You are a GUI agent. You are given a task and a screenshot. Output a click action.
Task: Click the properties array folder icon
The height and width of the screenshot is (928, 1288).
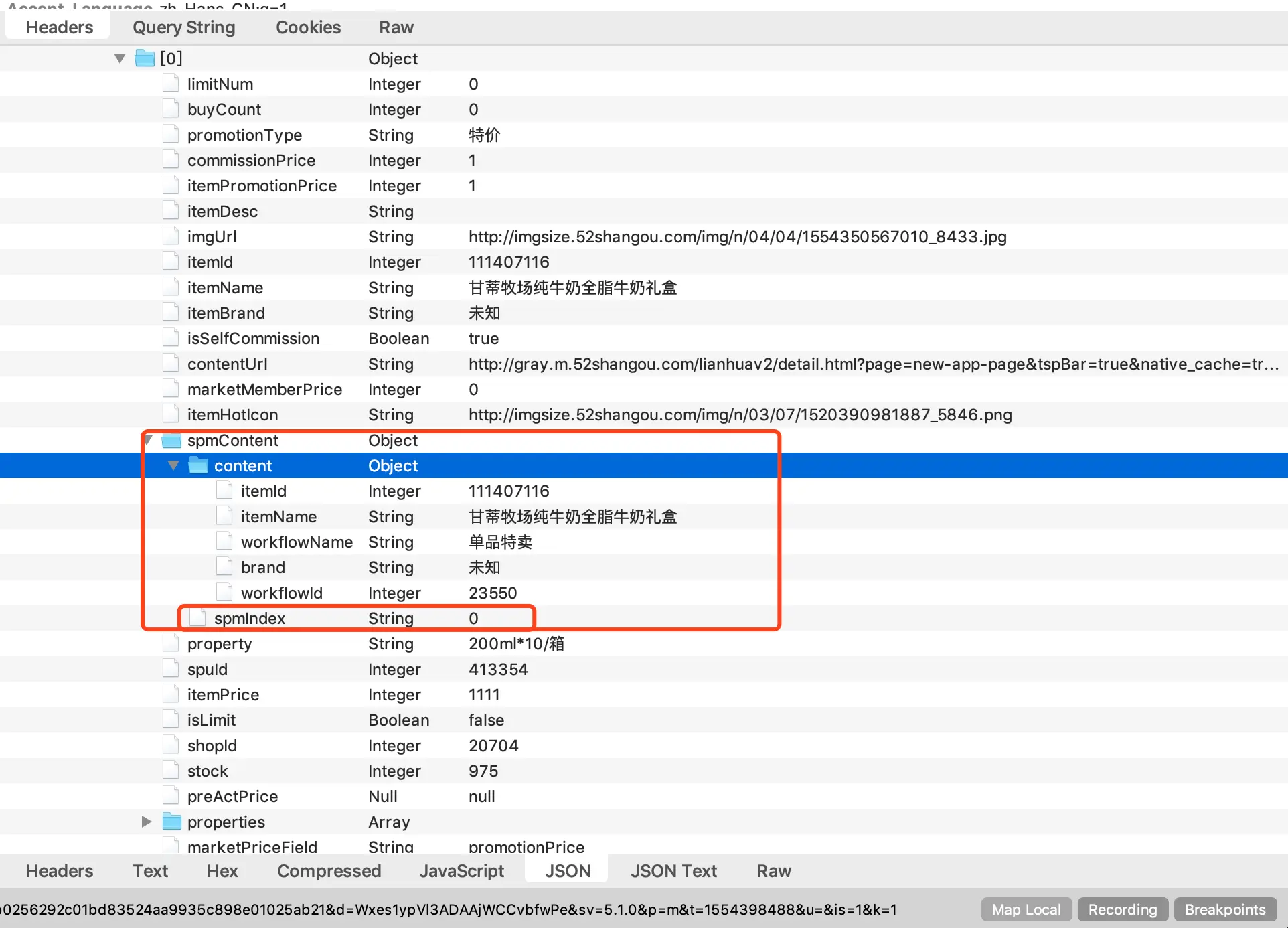(172, 822)
